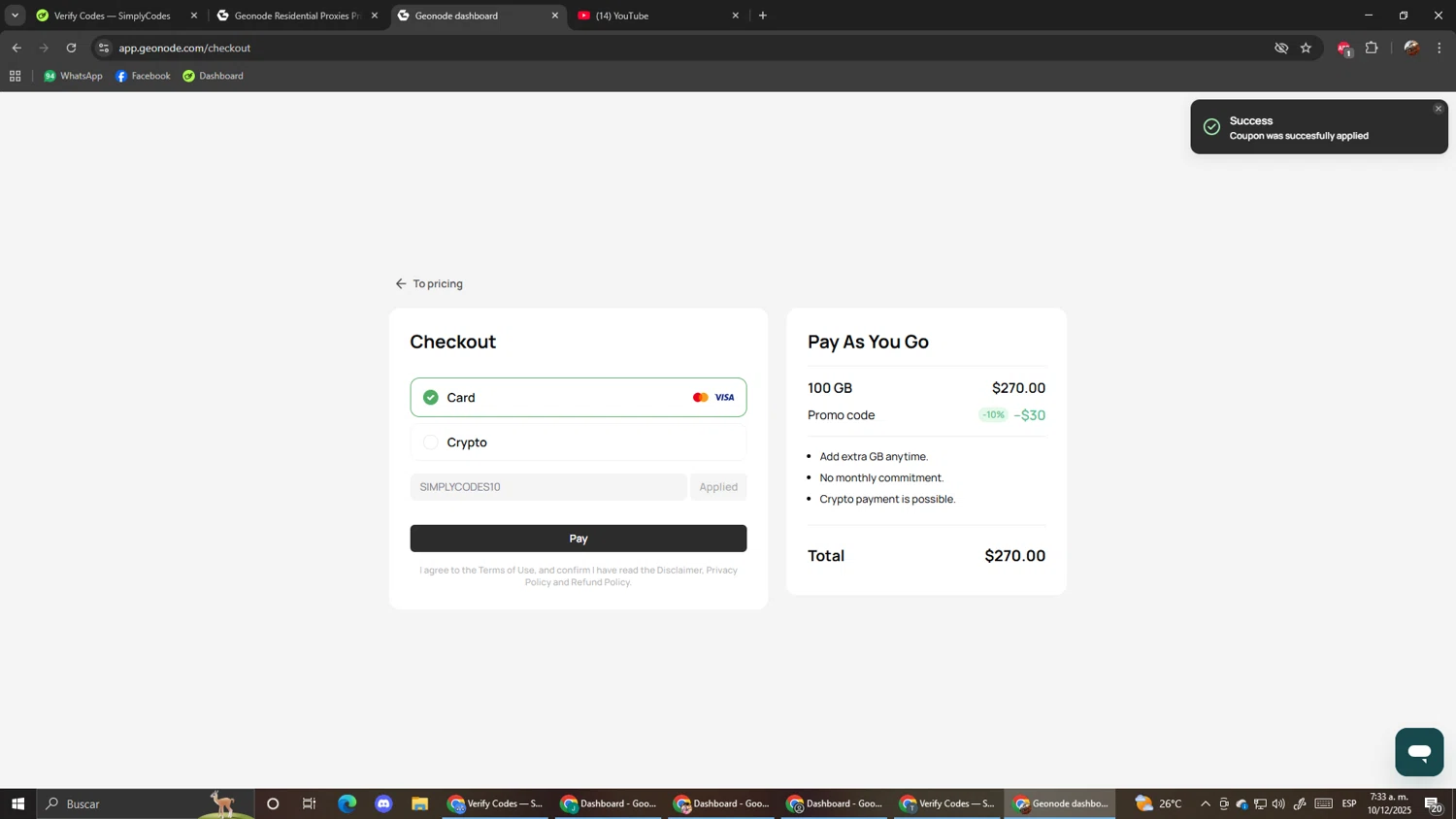This screenshot has width=1456, height=819.
Task: Click the green success checkmark icon
Action: [1211, 127]
